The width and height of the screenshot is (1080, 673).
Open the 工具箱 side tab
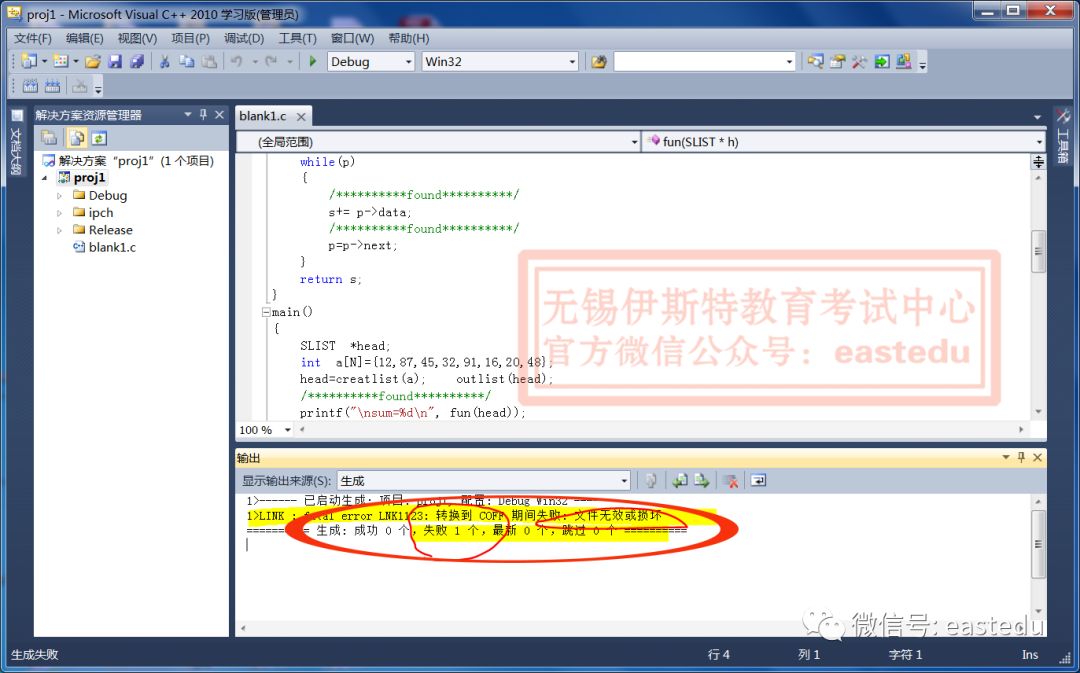click(1063, 138)
